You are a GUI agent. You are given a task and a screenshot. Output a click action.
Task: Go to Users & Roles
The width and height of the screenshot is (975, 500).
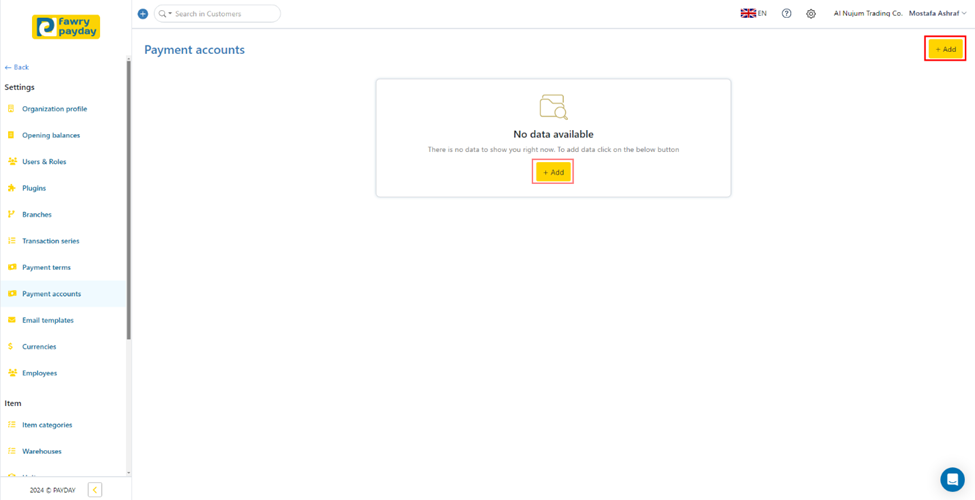click(44, 162)
